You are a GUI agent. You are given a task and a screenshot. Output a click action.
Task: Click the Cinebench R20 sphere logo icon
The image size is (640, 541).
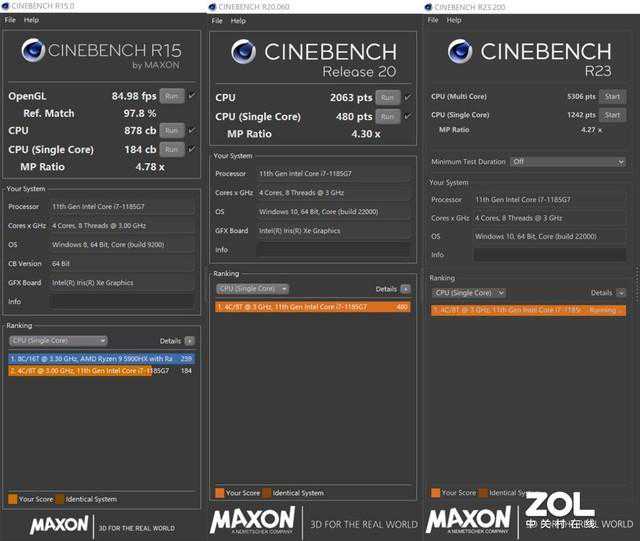(x=244, y=51)
